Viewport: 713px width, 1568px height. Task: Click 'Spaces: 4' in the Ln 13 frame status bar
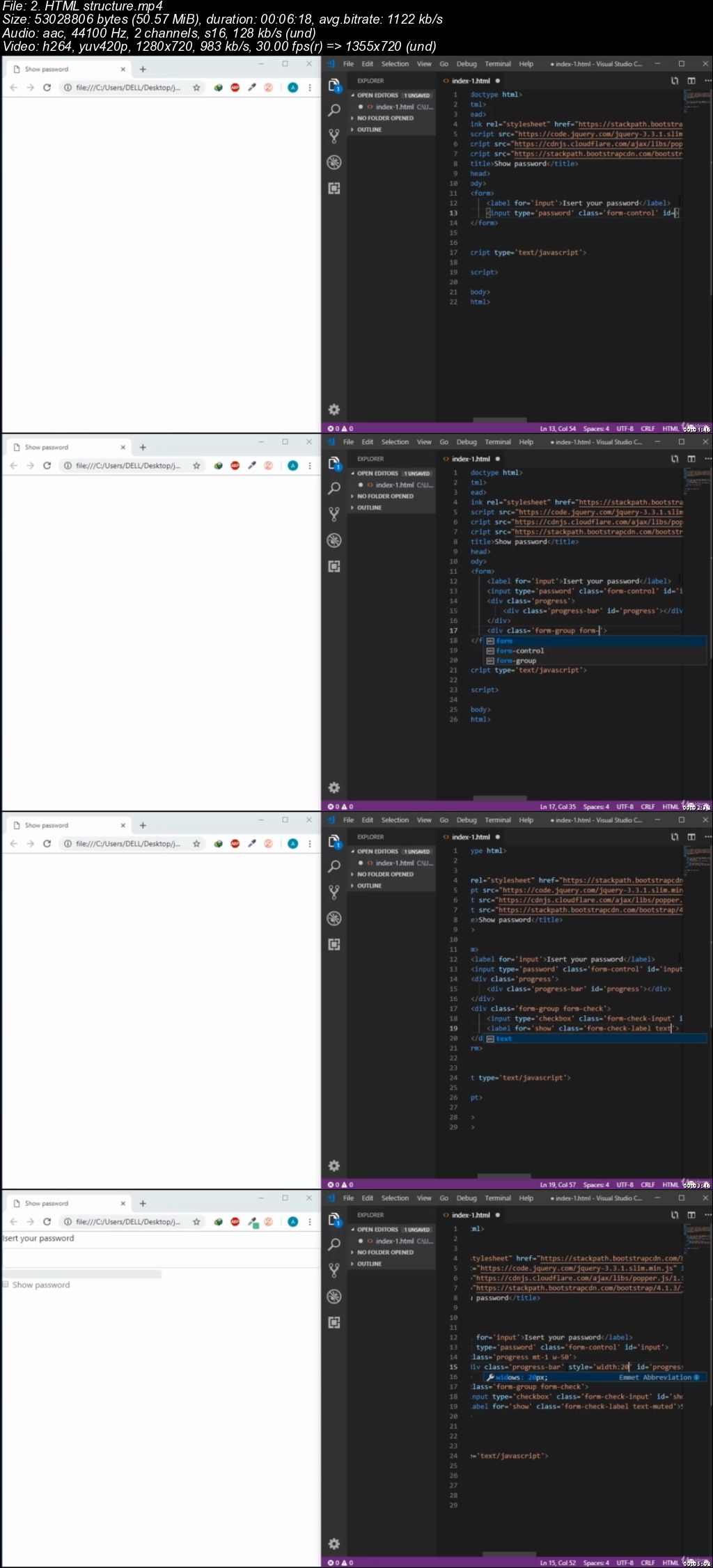click(596, 428)
